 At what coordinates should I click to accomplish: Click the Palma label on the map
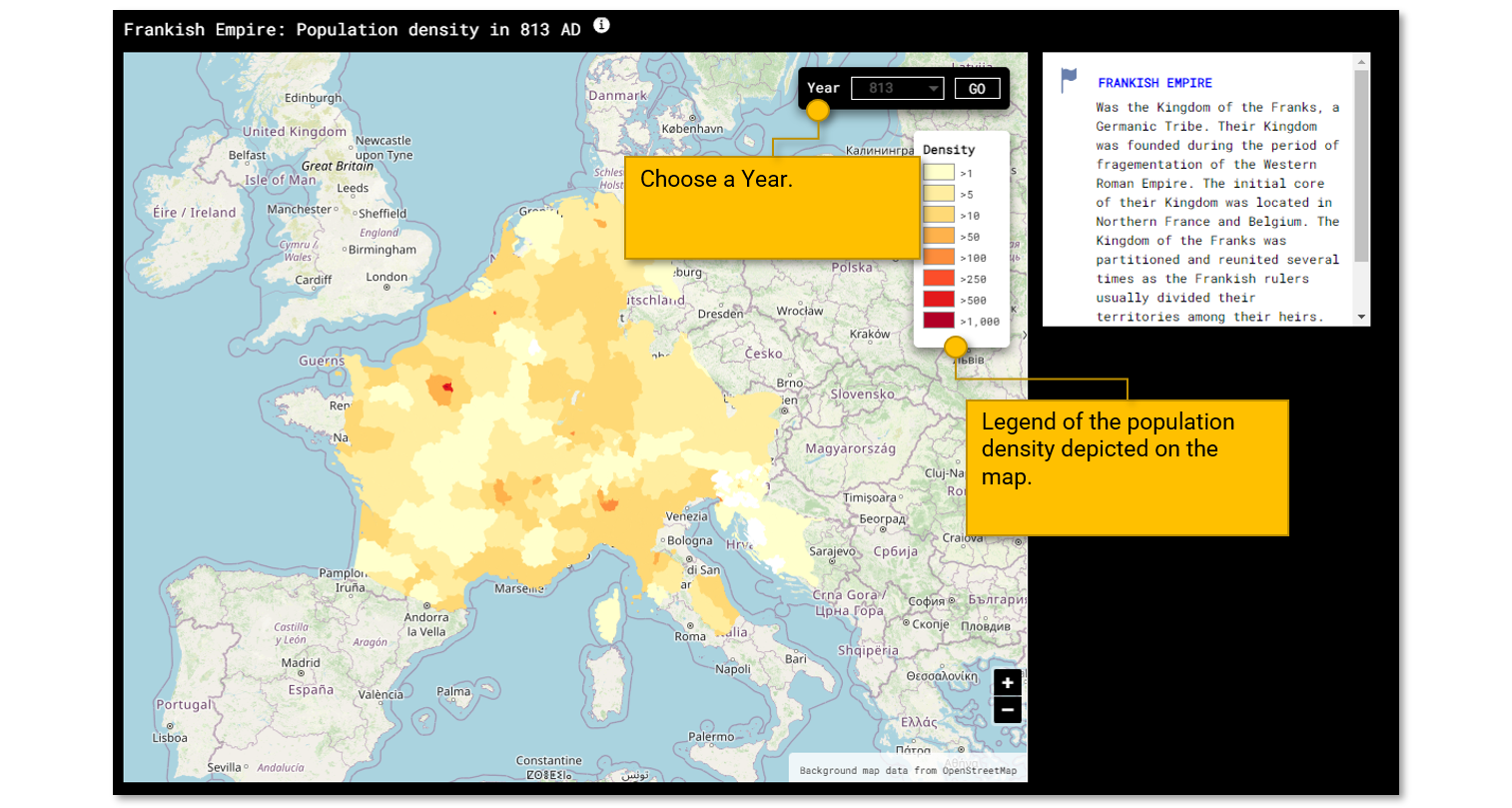point(453,691)
